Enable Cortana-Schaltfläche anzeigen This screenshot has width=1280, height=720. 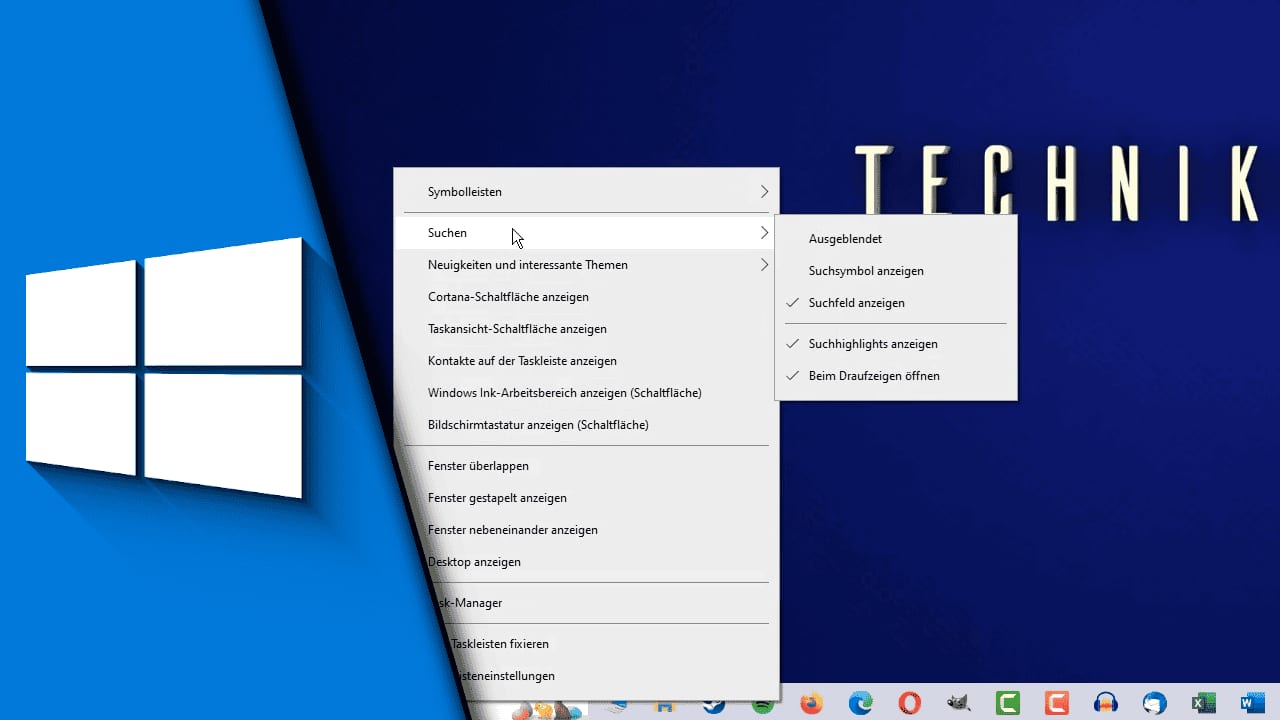tap(586, 297)
